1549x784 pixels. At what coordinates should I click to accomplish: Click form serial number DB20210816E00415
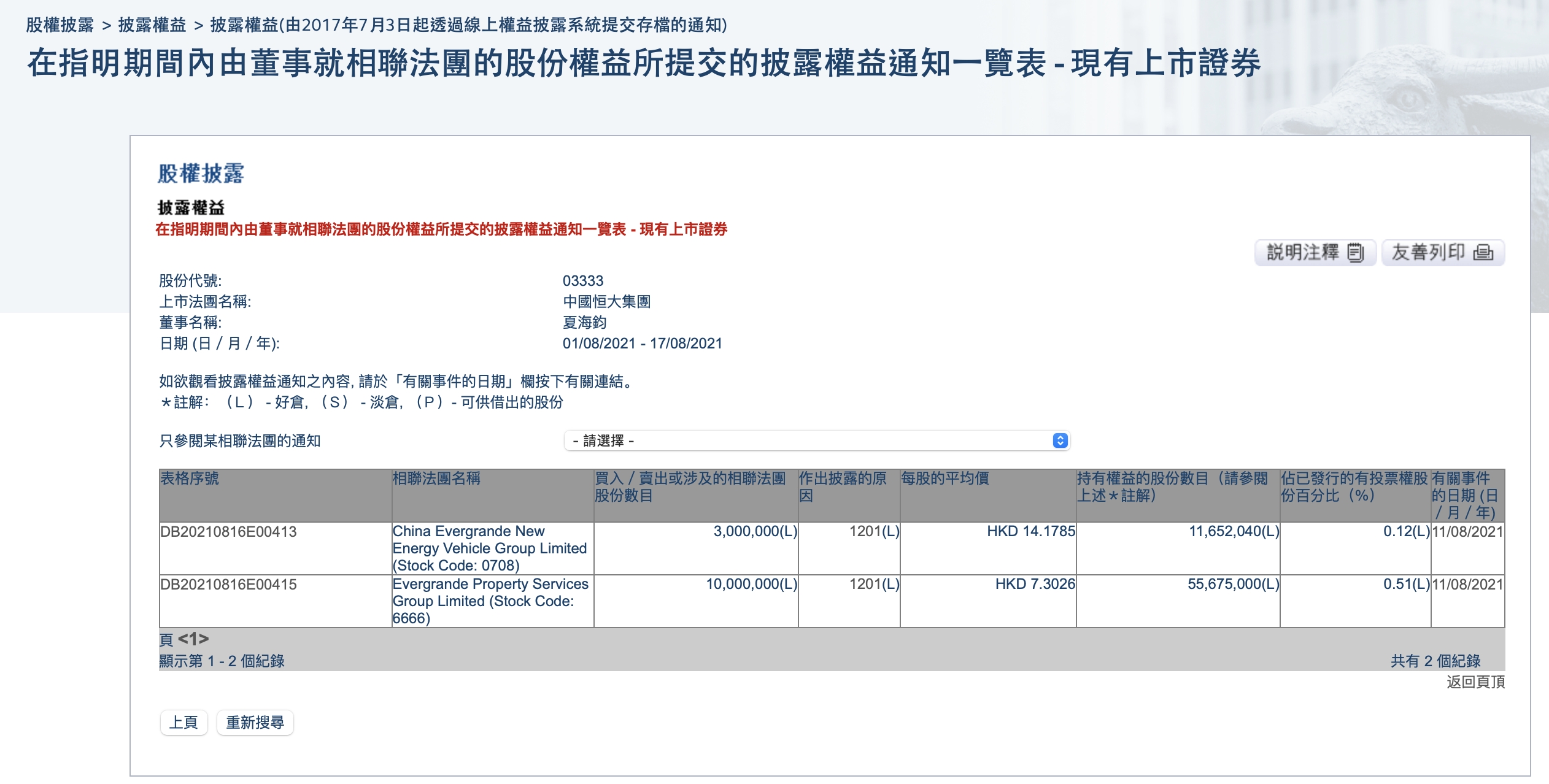(x=228, y=584)
